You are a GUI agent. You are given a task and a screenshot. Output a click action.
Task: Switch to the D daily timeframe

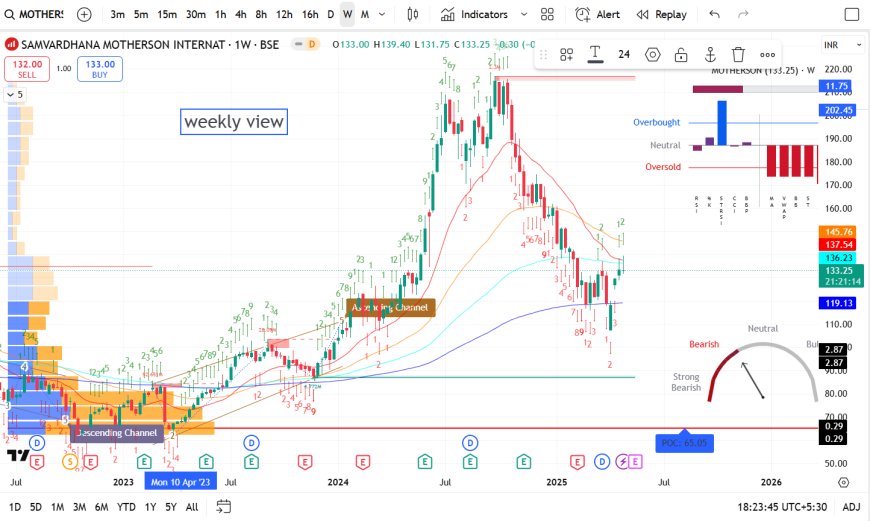(331, 14)
